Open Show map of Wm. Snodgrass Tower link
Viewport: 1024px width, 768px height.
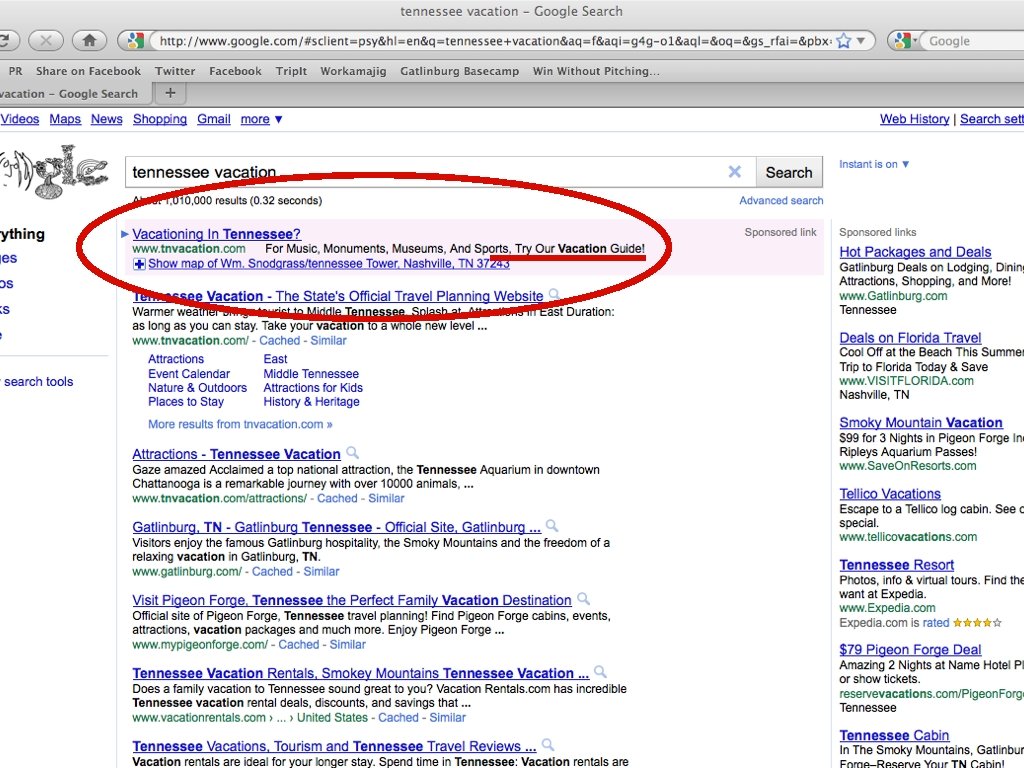pos(328,264)
